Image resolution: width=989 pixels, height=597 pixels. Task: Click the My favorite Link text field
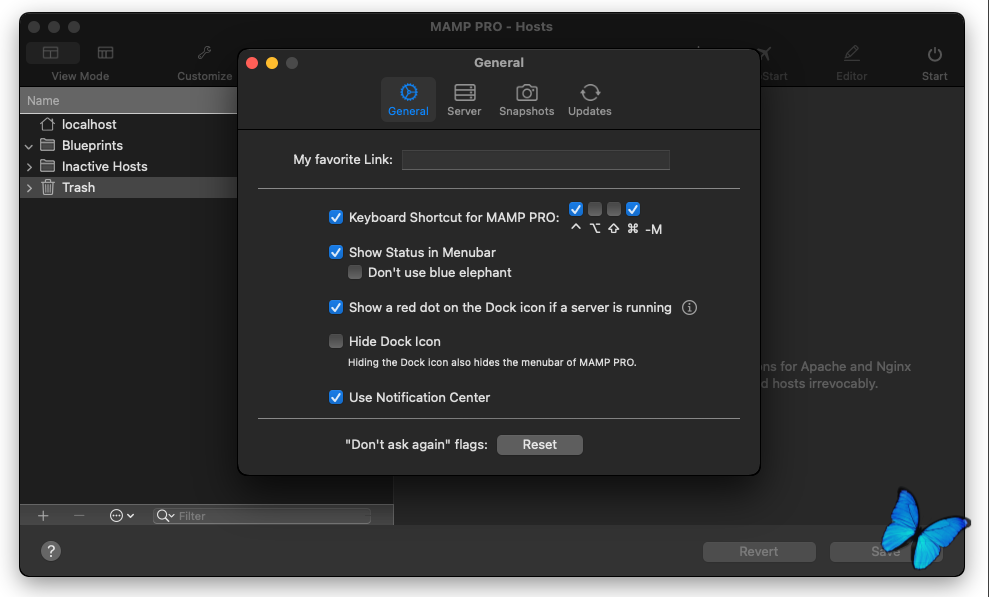(535, 159)
